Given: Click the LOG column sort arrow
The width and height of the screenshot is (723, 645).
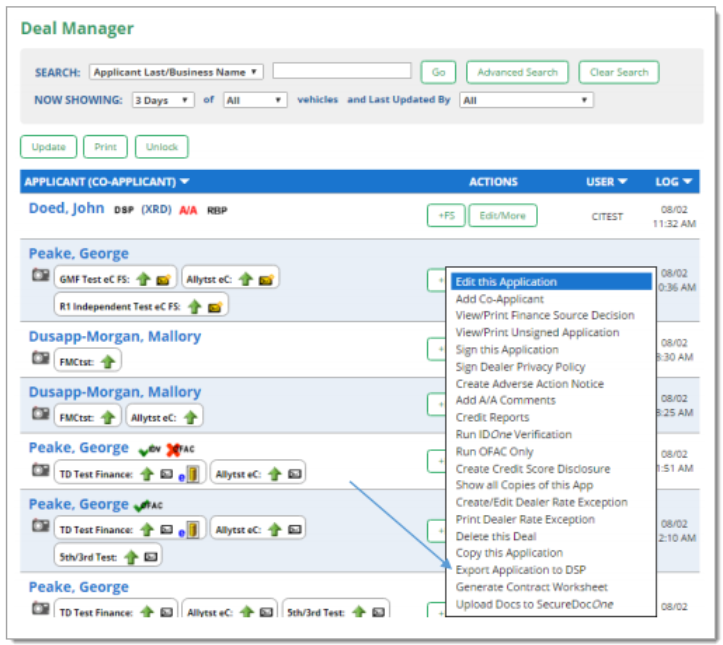Looking at the screenshot, I should click(687, 182).
